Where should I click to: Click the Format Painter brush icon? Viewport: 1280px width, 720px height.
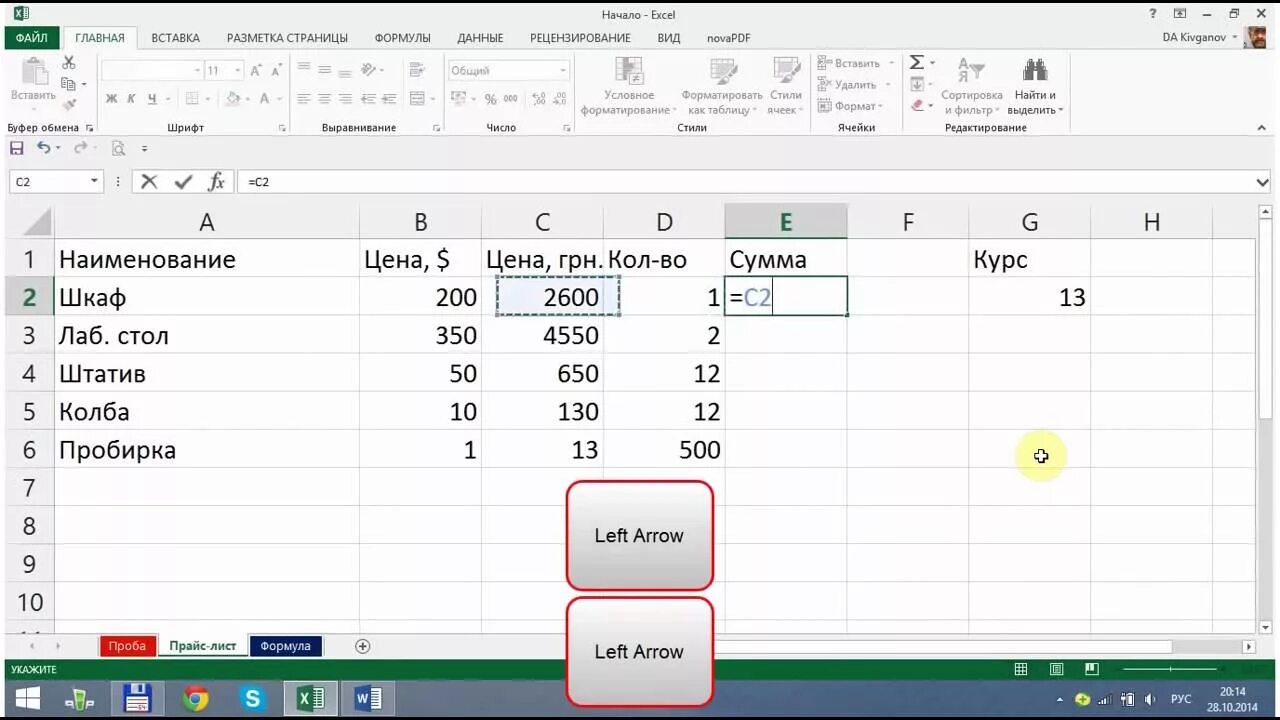click(x=69, y=104)
